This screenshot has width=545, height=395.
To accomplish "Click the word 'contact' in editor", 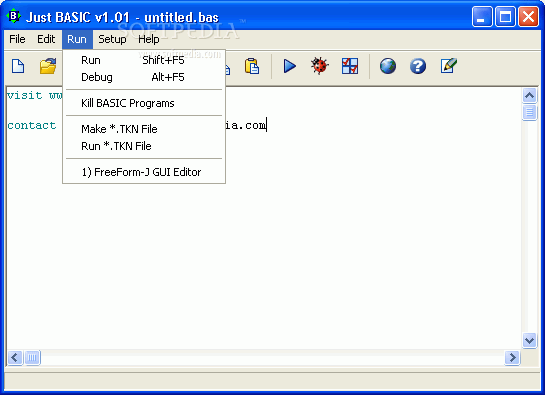I will pyautogui.click(x=32, y=125).
